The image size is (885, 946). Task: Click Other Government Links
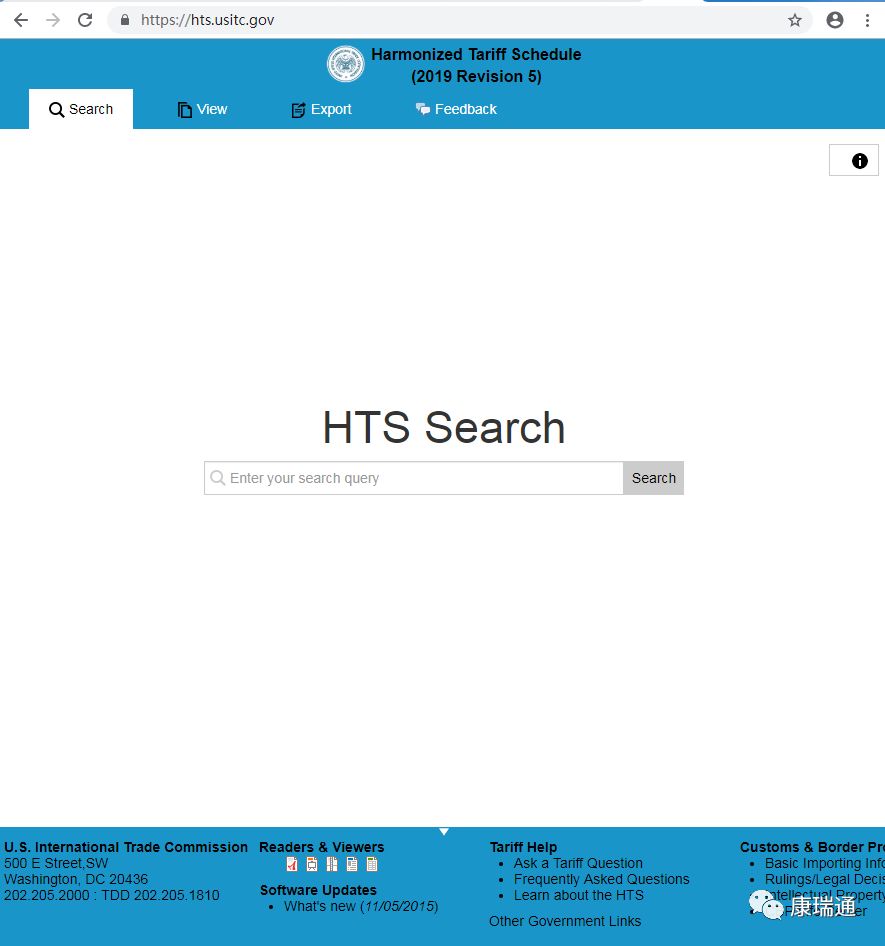[x=565, y=921]
